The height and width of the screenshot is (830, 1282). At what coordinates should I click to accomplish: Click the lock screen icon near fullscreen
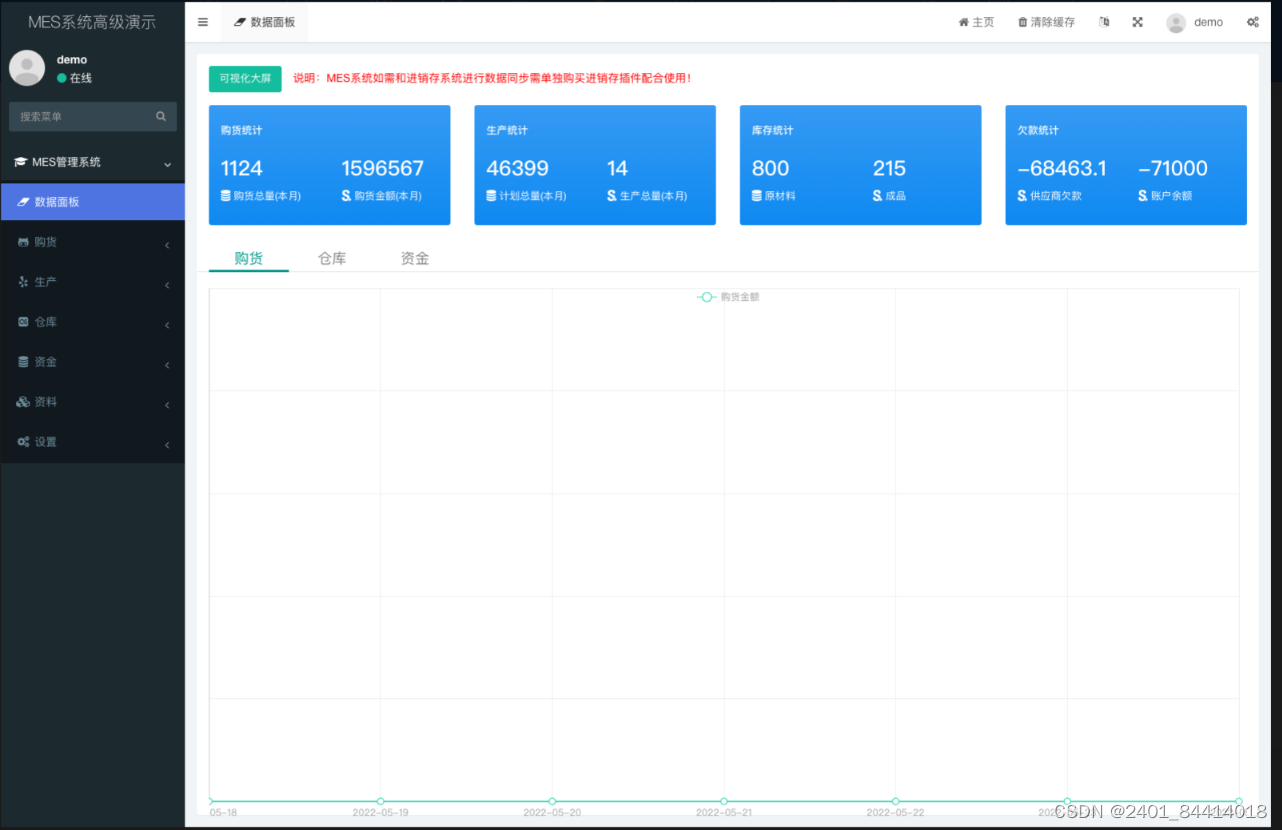tap(1104, 21)
